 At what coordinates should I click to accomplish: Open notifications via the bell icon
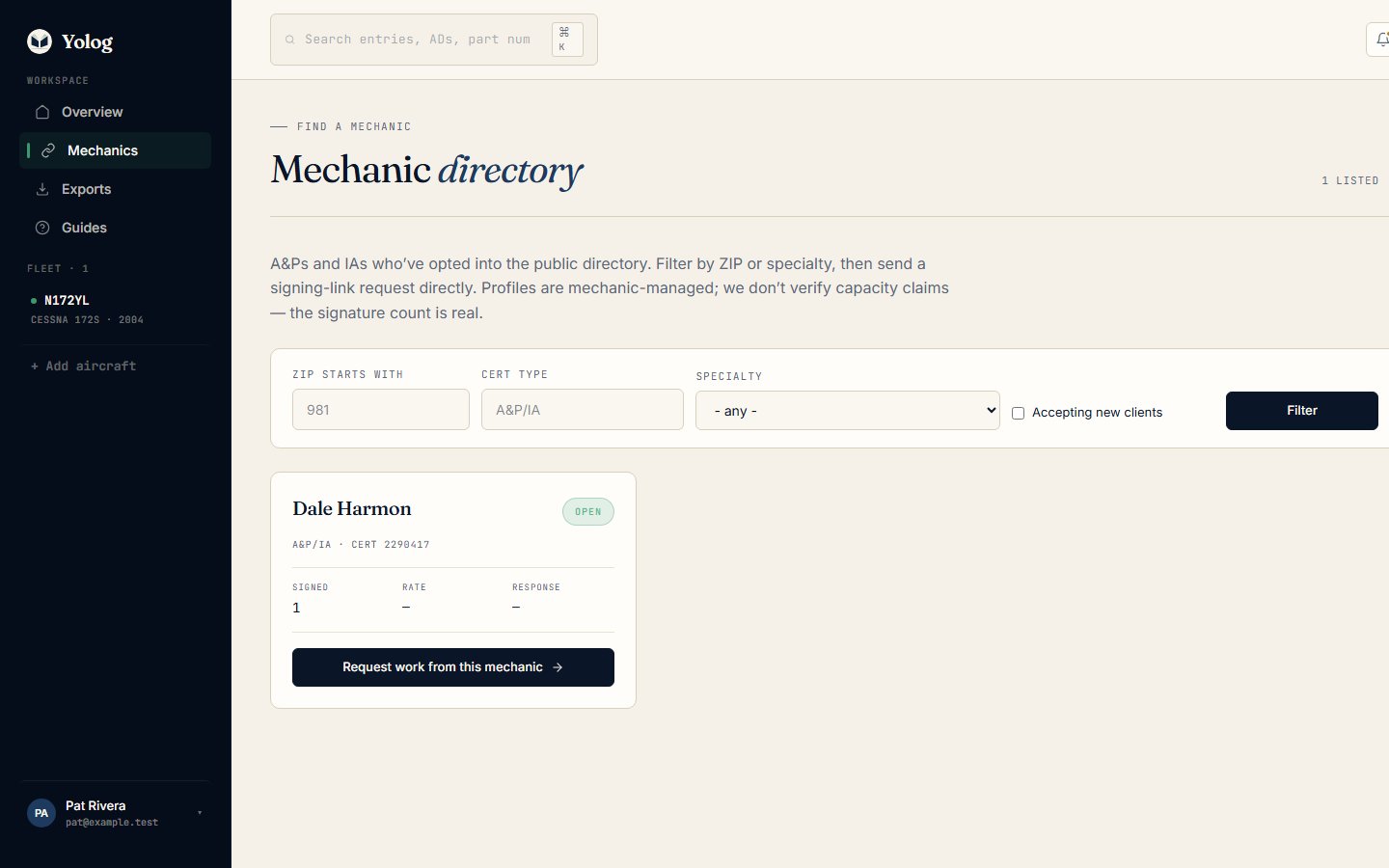1382,40
